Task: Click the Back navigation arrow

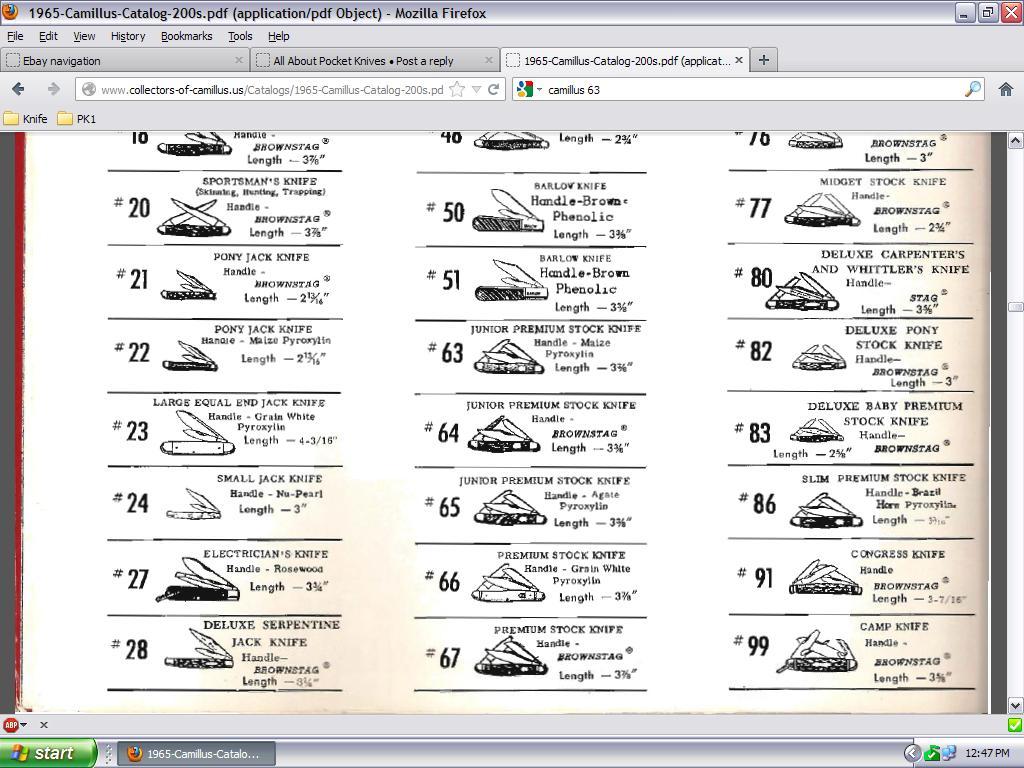Action: coord(18,89)
